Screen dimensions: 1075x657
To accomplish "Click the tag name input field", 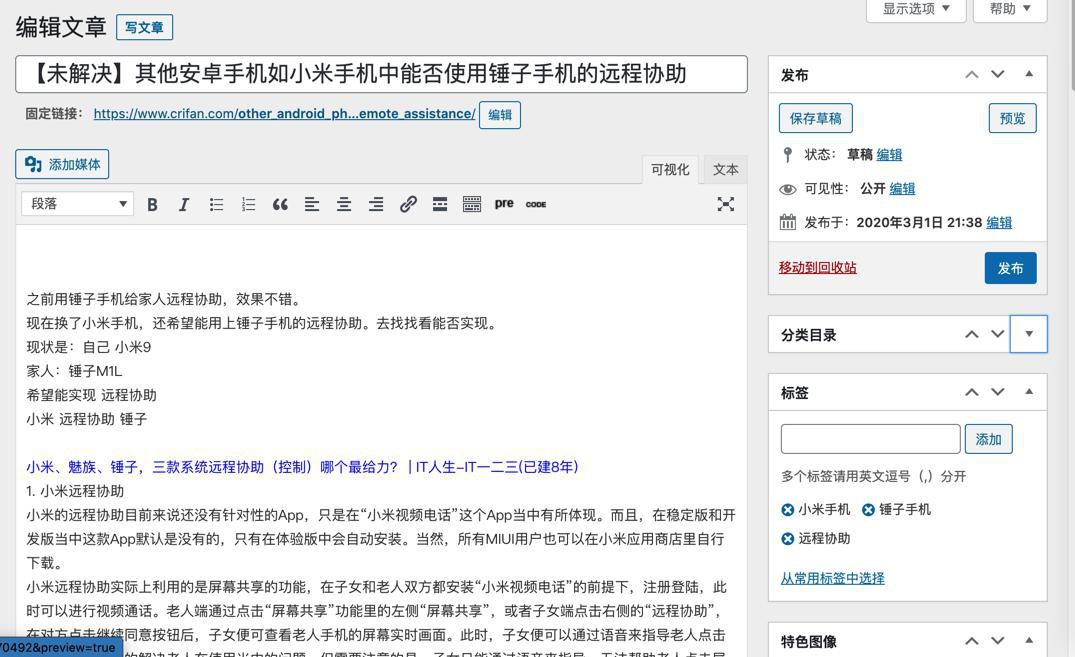I will [x=871, y=439].
